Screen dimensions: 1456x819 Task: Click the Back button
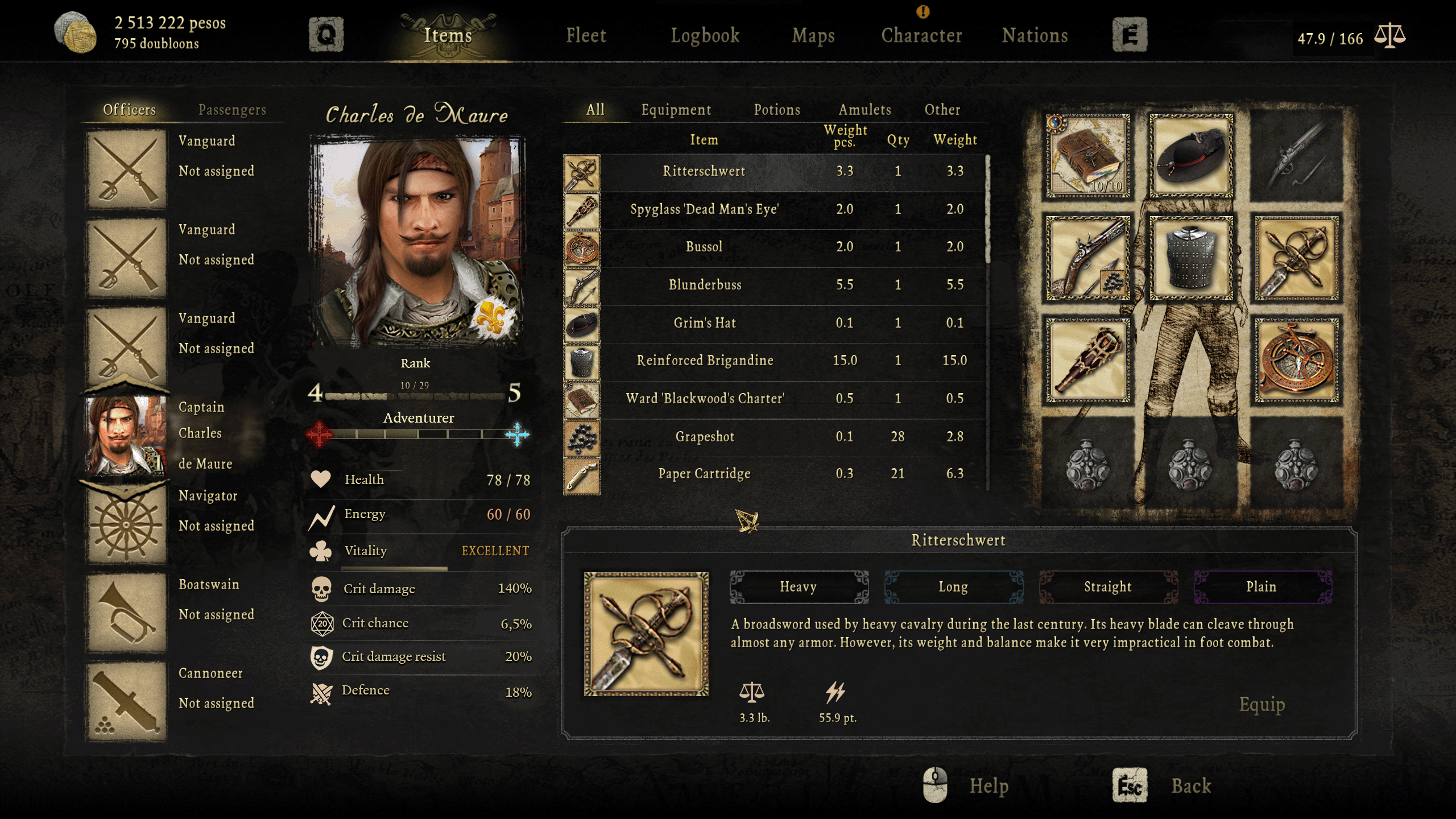(1191, 785)
